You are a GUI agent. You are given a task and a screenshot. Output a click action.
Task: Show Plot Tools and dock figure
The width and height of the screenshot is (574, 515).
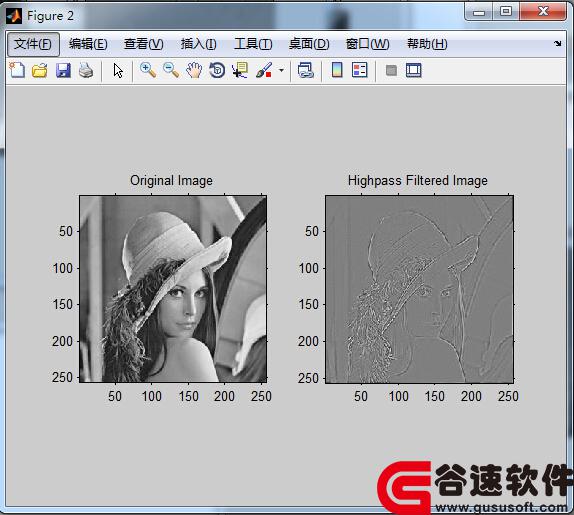[x=414, y=70]
